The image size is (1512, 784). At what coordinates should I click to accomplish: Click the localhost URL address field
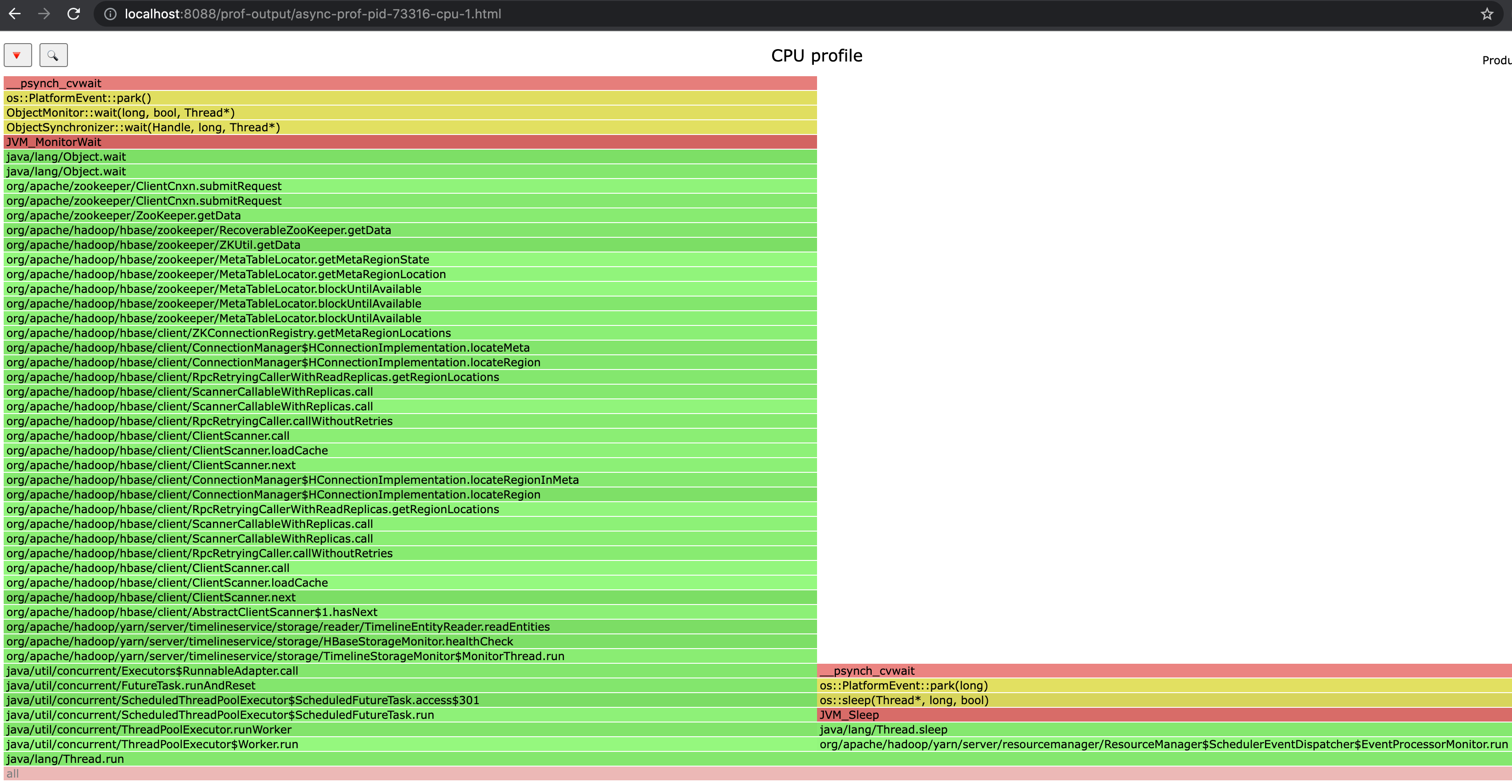point(312,14)
